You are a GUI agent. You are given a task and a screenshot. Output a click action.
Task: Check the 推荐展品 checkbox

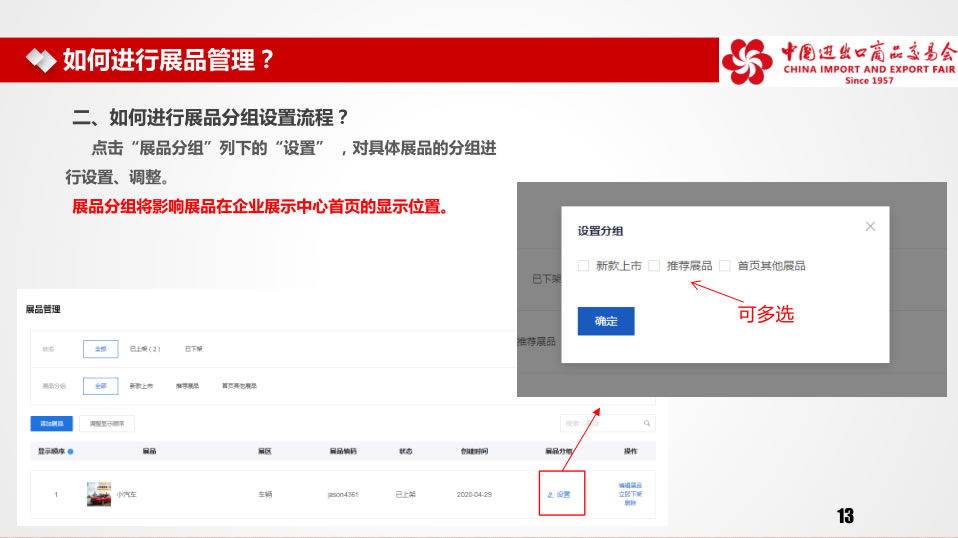point(654,266)
